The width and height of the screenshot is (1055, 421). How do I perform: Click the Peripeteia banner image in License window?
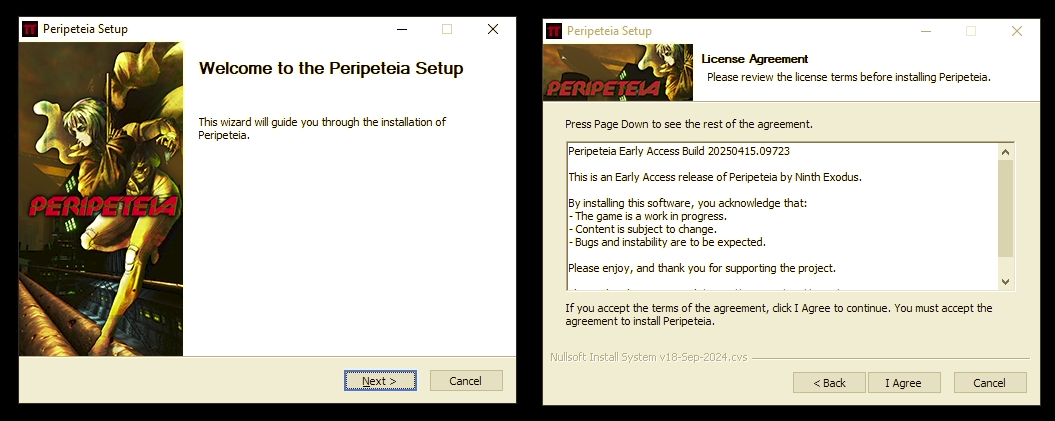click(x=618, y=73)
